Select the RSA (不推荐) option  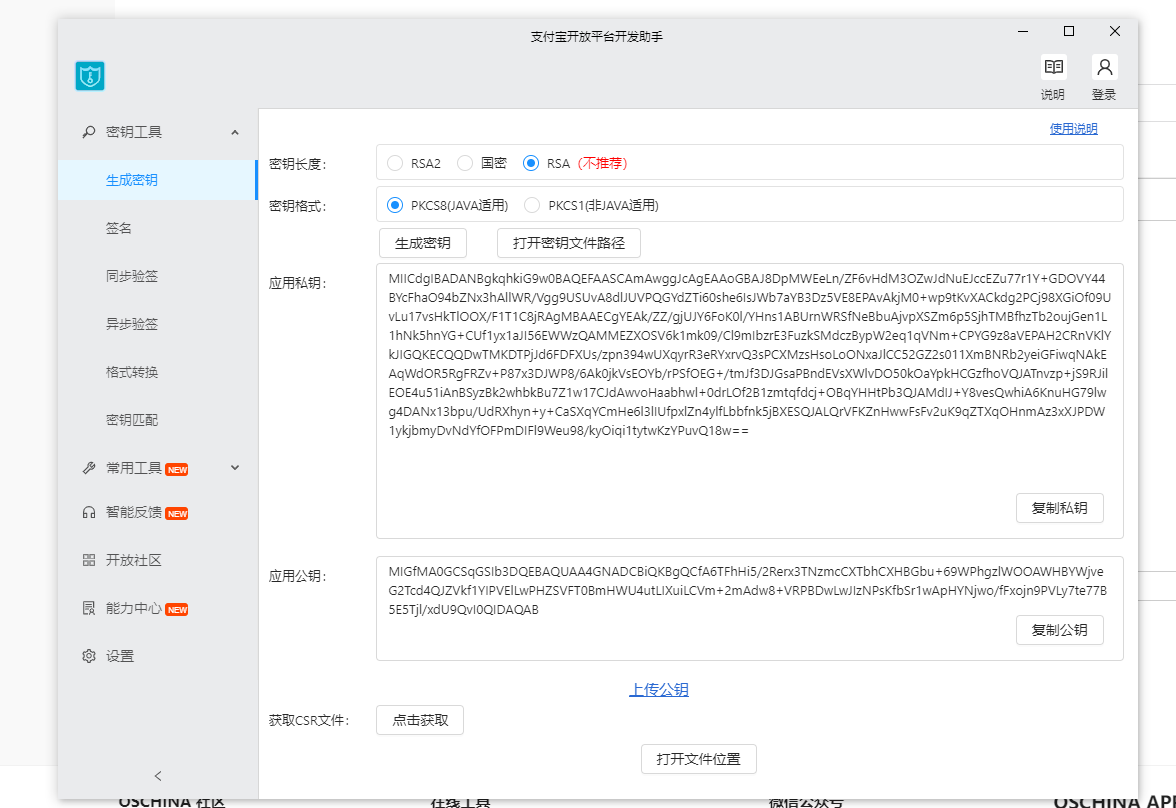[x=531, y=163]
